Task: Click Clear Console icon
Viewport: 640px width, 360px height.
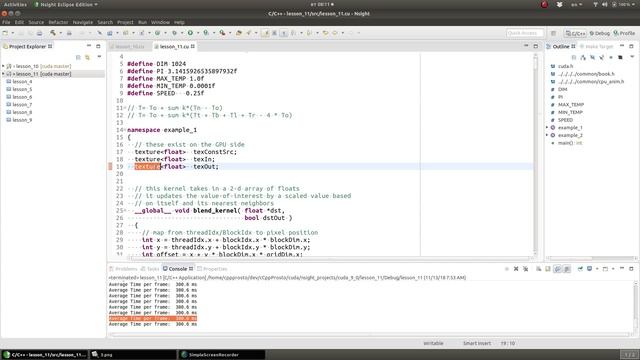Action: point(539,269)
